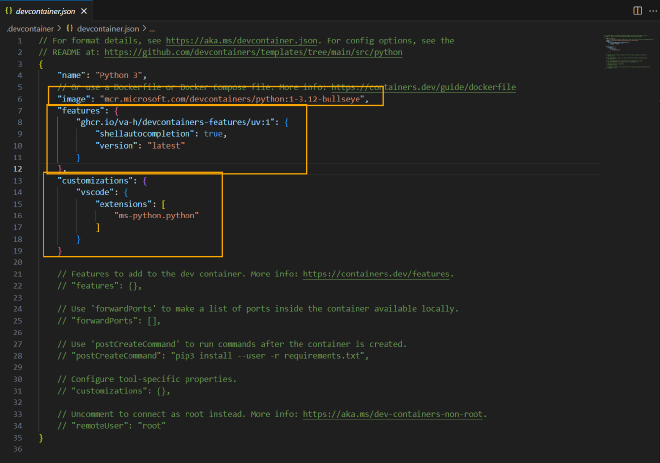Click closing brace on line 35

(x=41, y=438)
